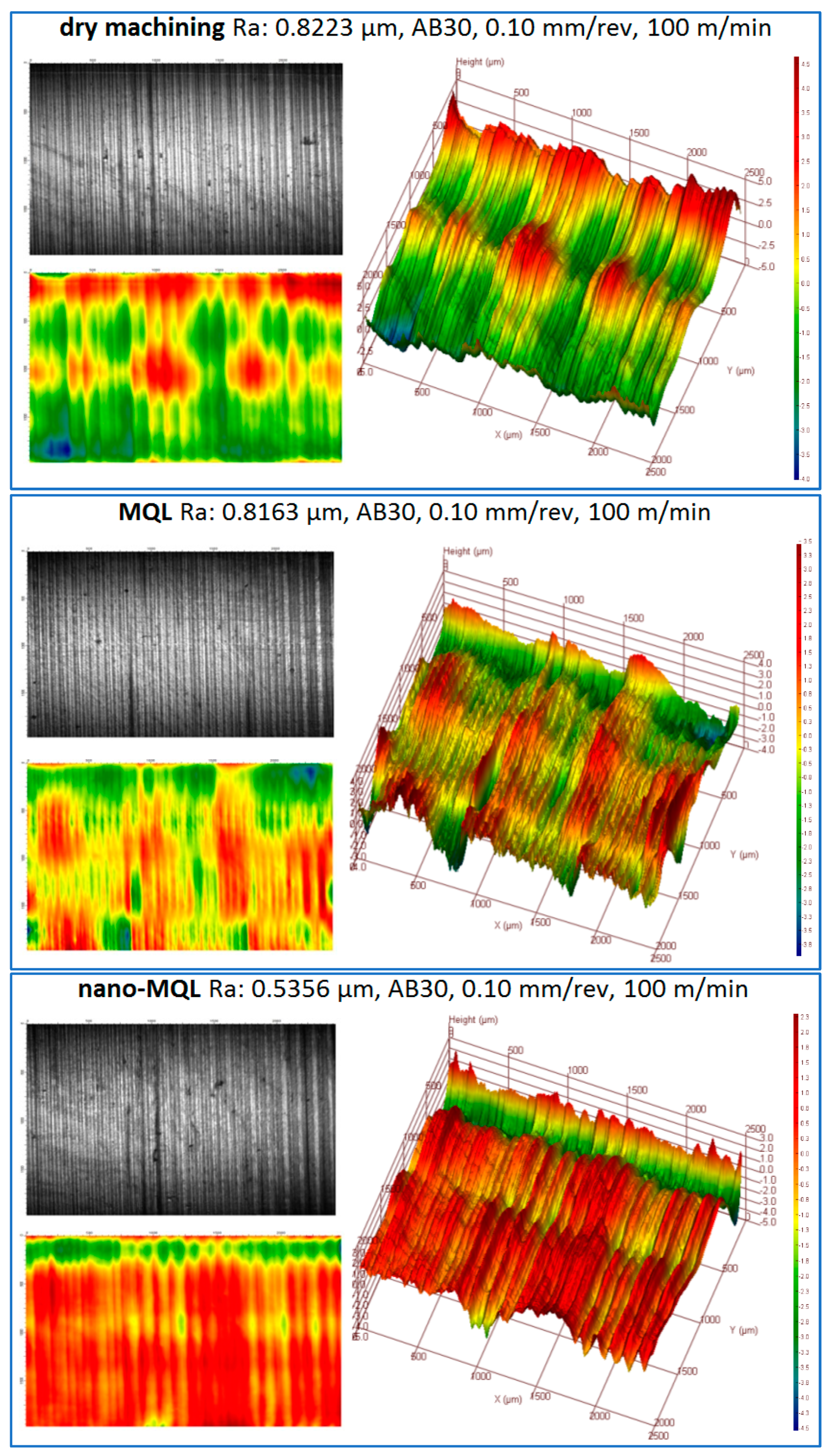Open the MQL grayscale micrograph image

pos(181,644)
